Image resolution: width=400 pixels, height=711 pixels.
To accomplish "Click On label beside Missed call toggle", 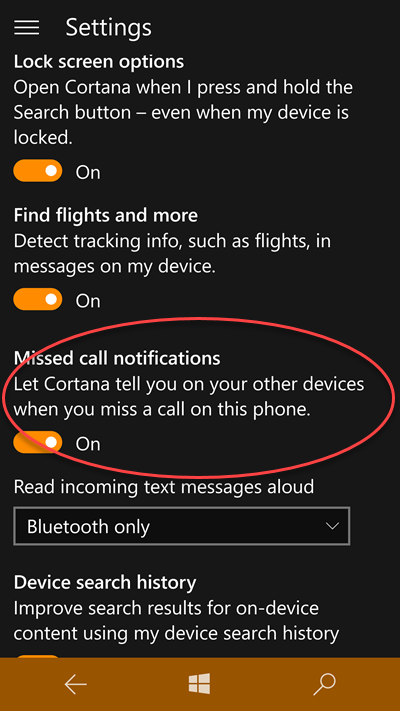I will pos(88,443).
